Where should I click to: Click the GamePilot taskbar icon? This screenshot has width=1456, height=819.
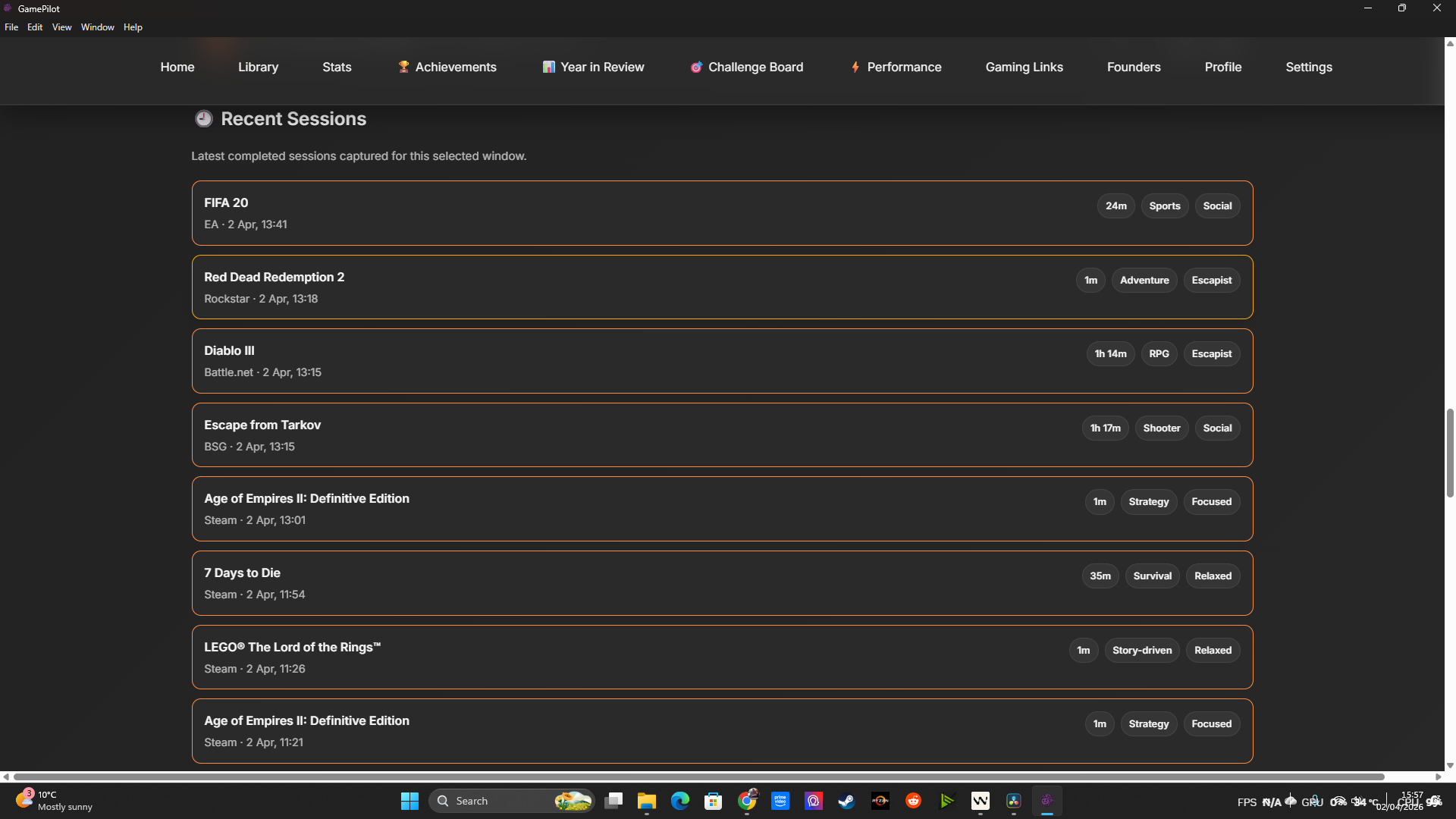[x=1046, y=801]
